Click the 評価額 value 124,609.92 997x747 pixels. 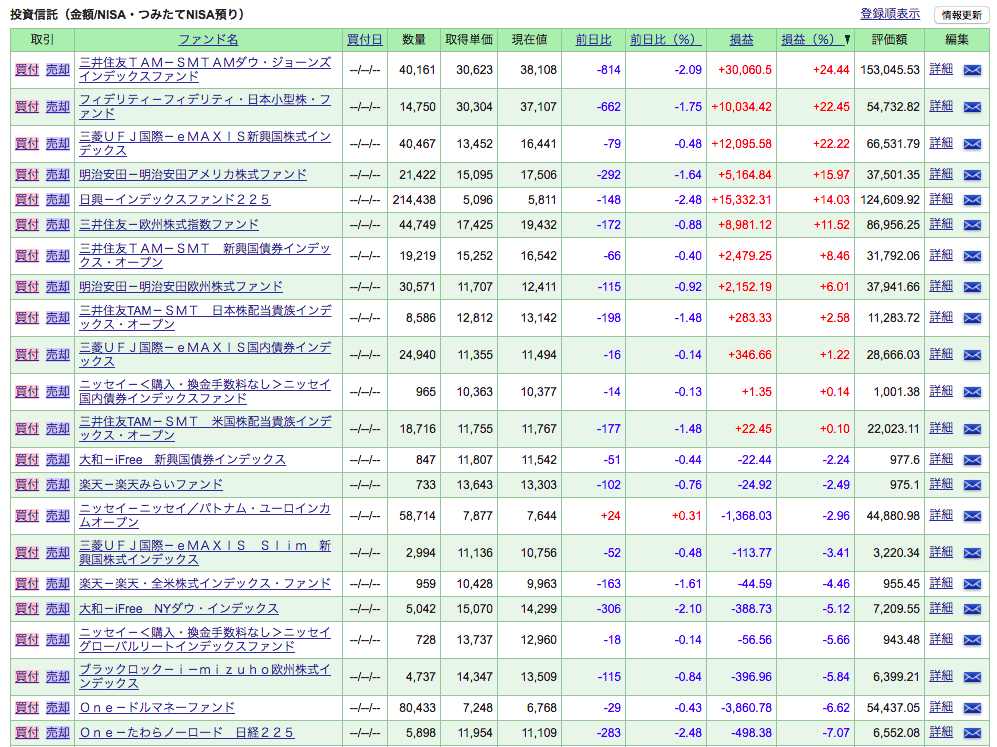[890, 200]
